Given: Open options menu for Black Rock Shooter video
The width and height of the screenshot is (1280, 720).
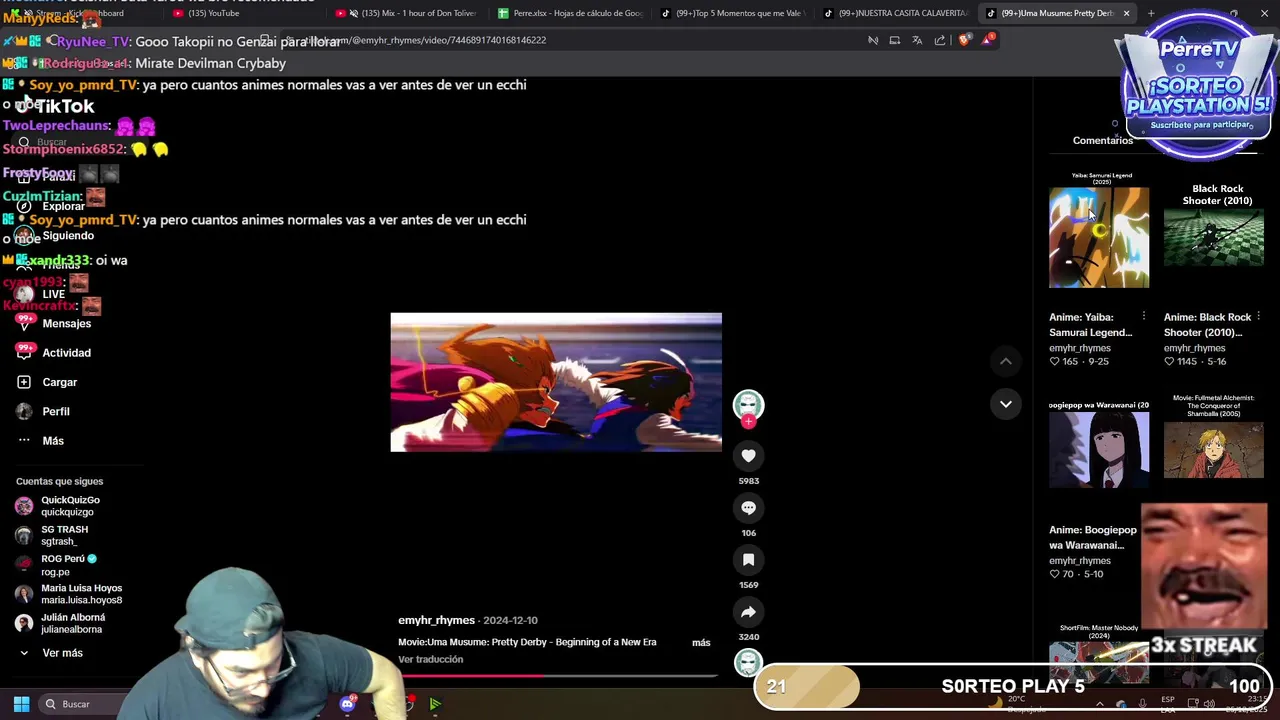Looking at the screenshot, I should point(1258,317).
